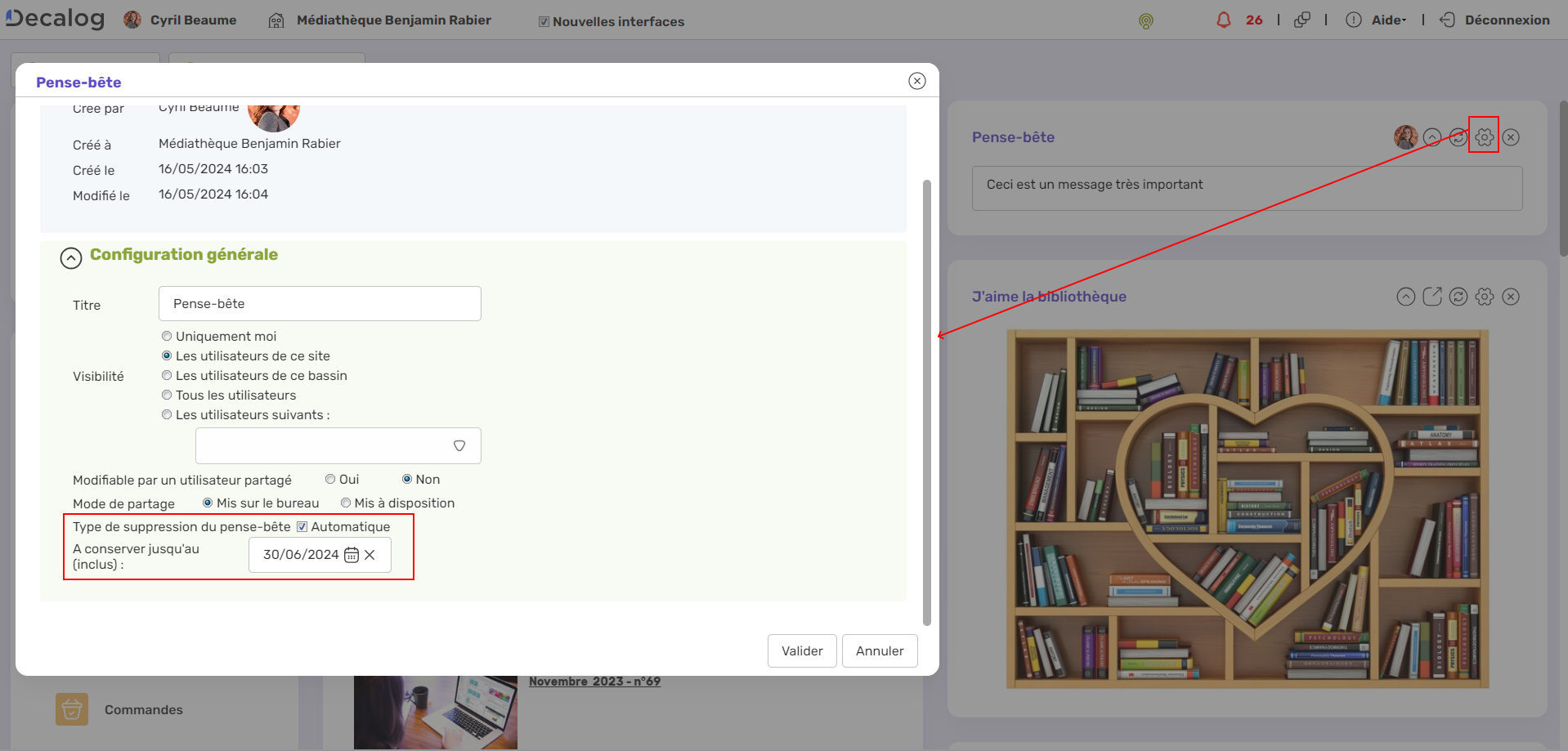Click Déconnexion in the top bar

[x=1506, y=20]
